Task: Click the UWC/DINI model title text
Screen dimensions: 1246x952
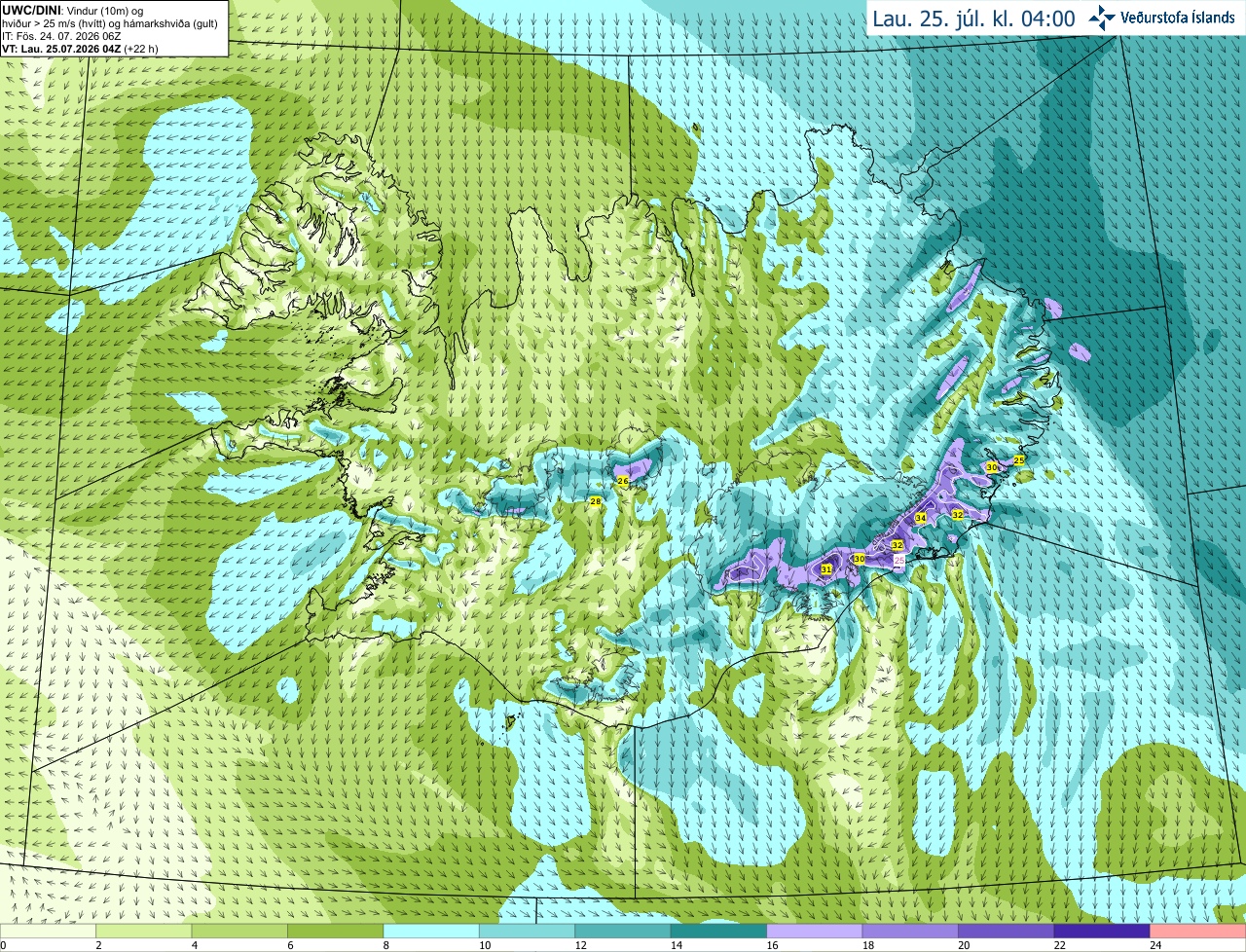Action: click(x=31, y=10)
